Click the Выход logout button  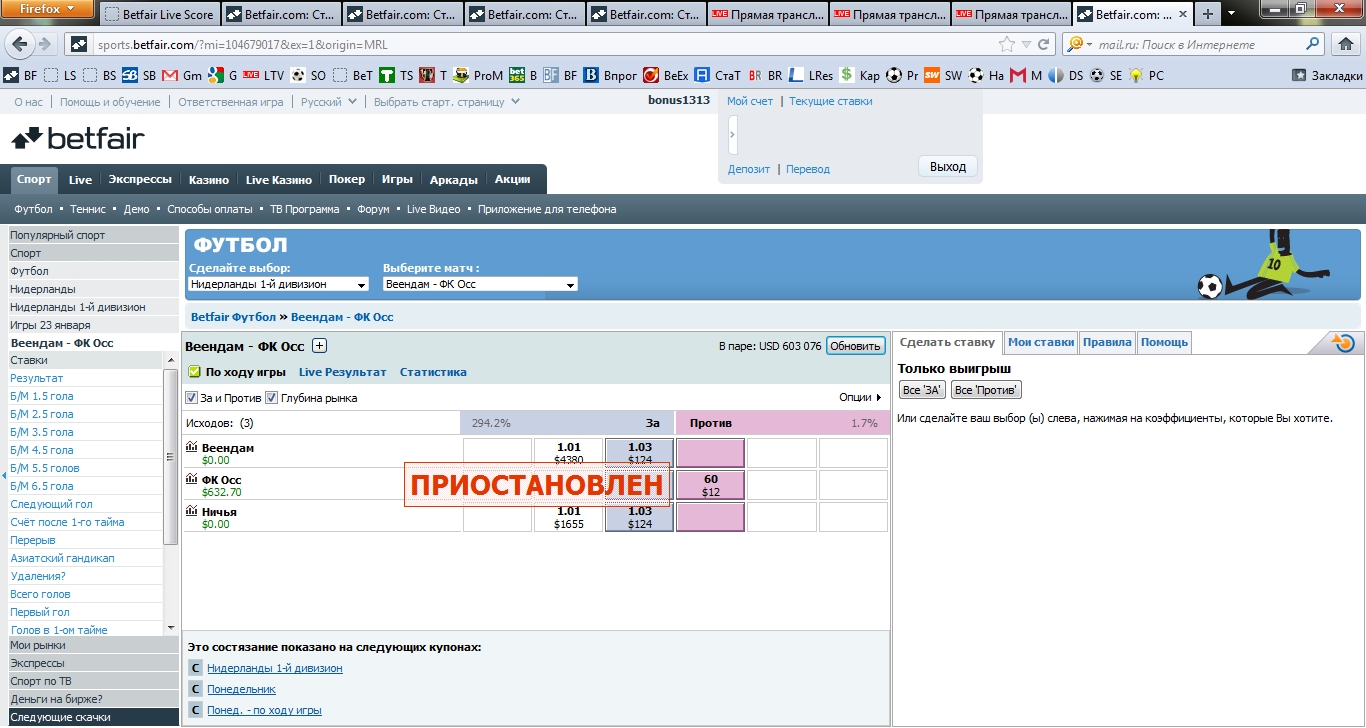[x=948, y=167]
